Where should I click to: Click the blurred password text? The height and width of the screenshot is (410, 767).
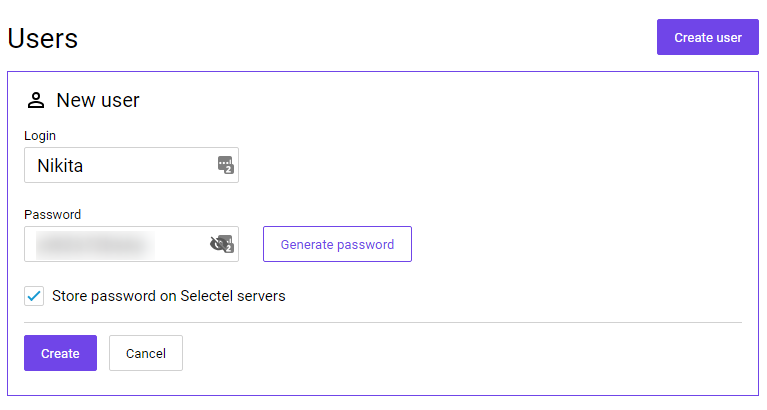click(95, 244)
